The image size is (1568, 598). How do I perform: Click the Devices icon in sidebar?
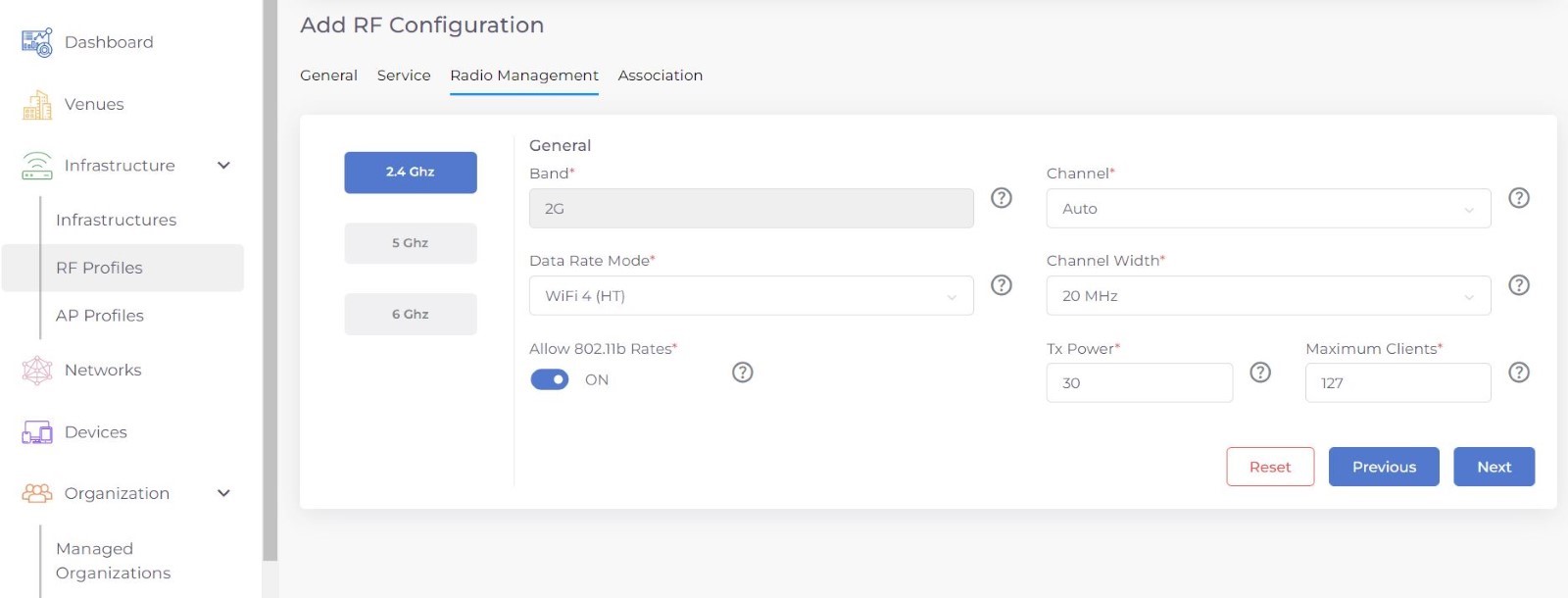point(37,432)
